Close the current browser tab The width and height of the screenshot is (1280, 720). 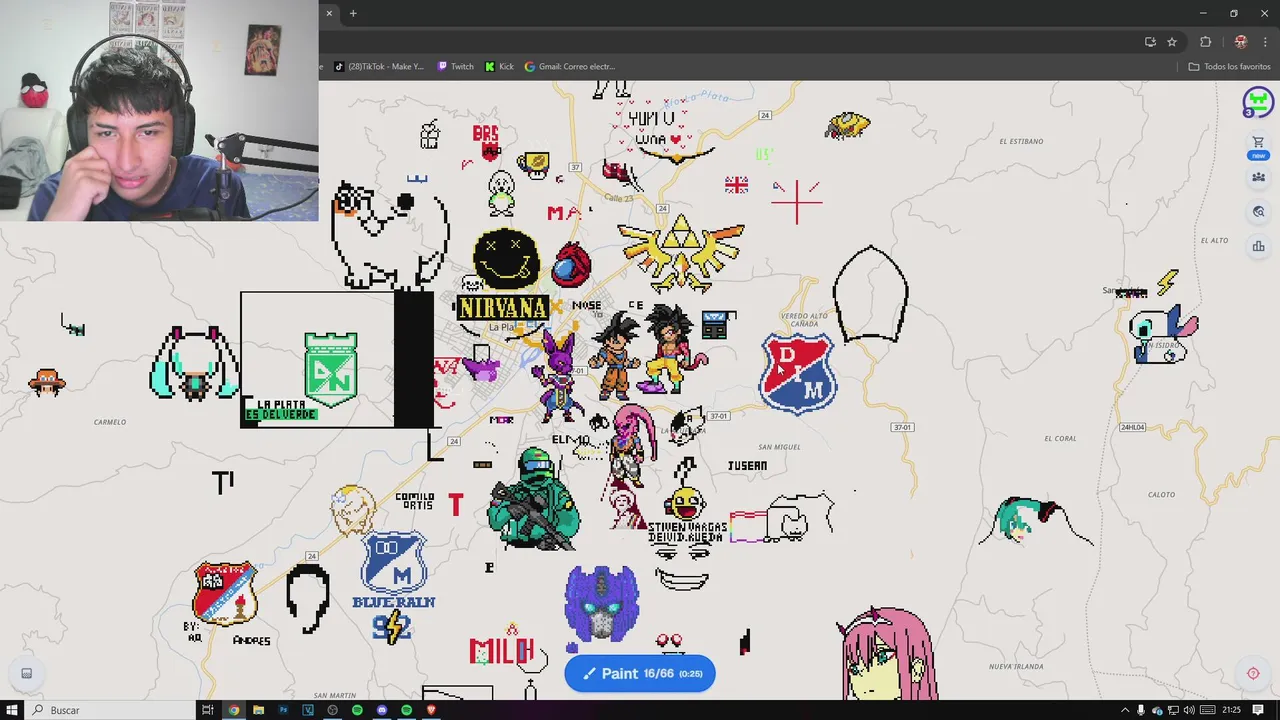coord(329,13)
